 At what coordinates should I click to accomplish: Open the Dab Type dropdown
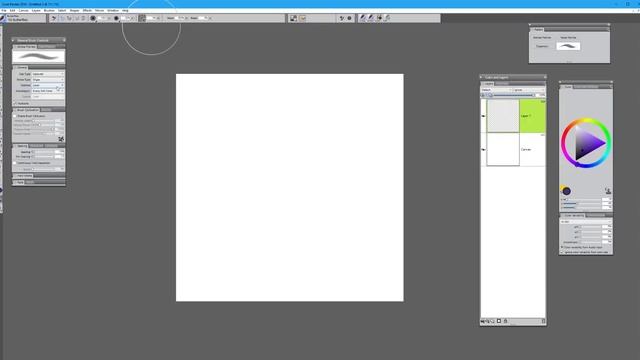[x=48, y=74]
